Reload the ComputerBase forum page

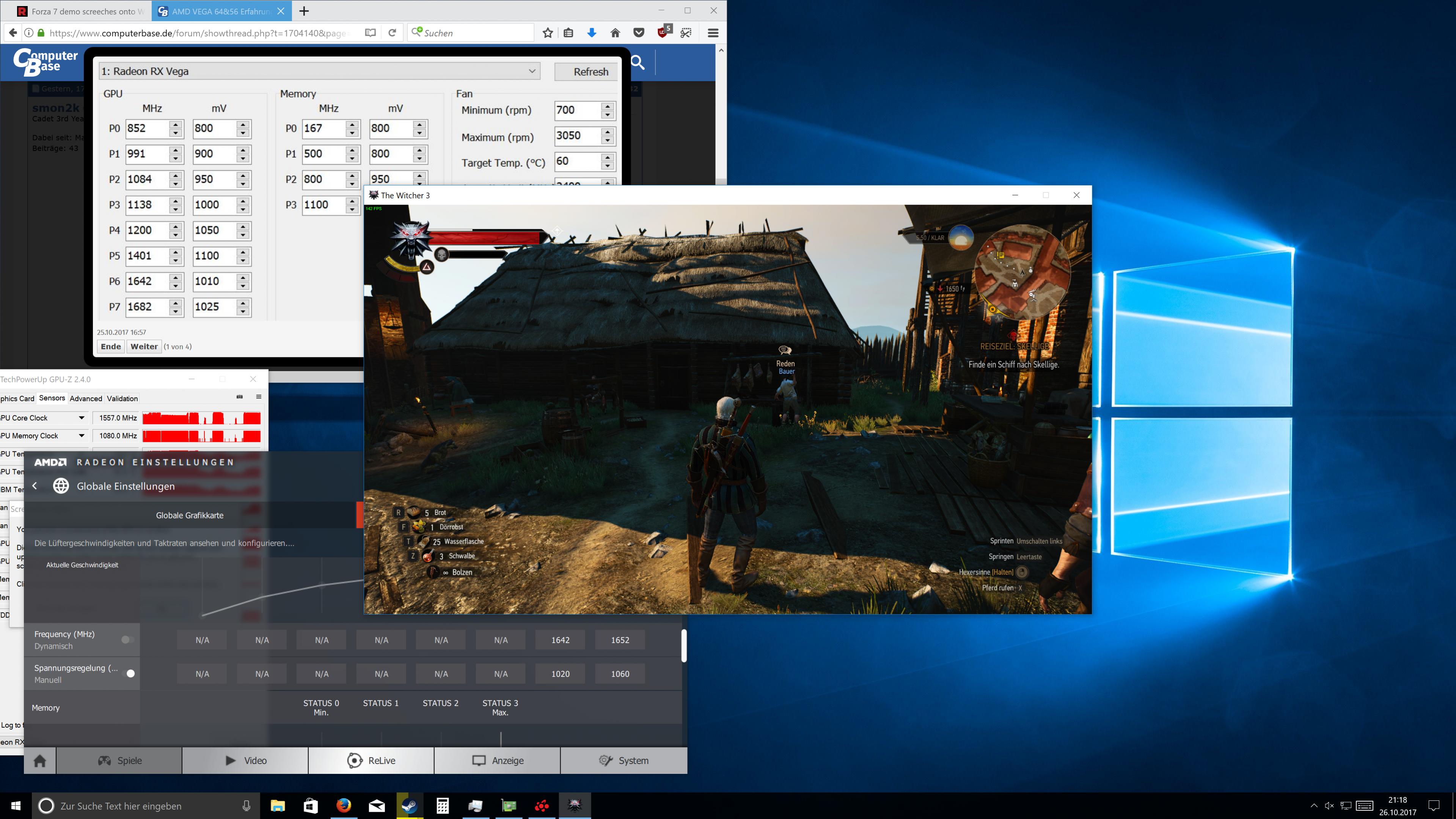pyautogui.click(x=392, y=33)
